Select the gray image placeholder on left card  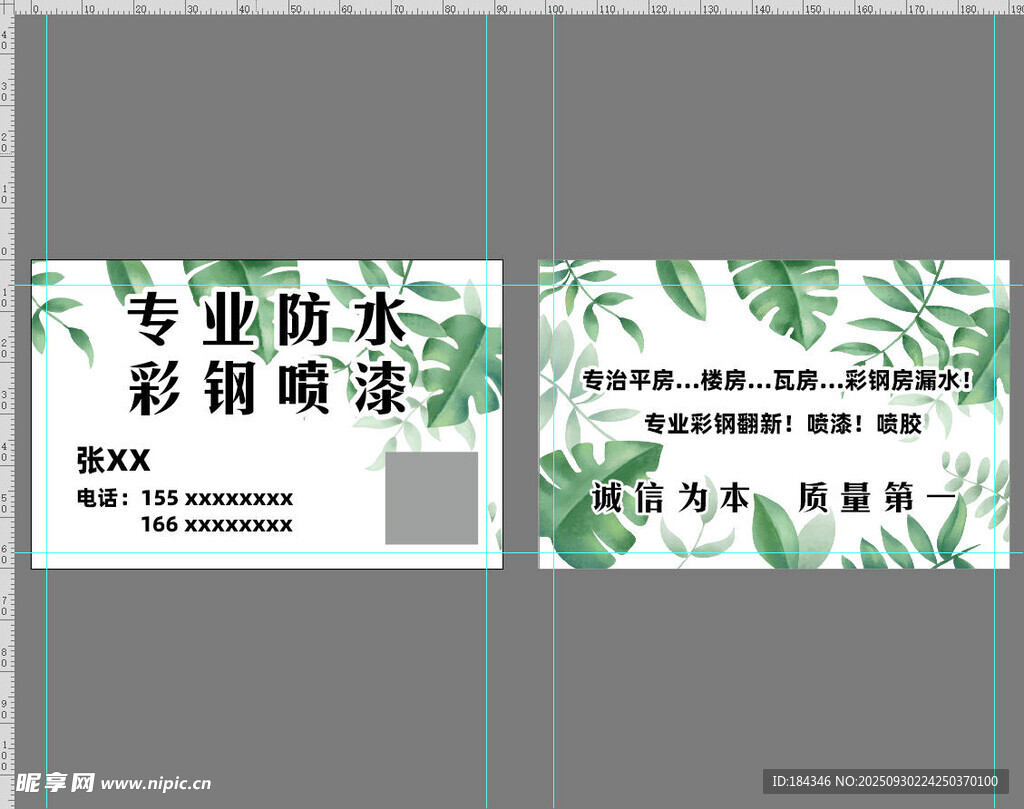430,495
